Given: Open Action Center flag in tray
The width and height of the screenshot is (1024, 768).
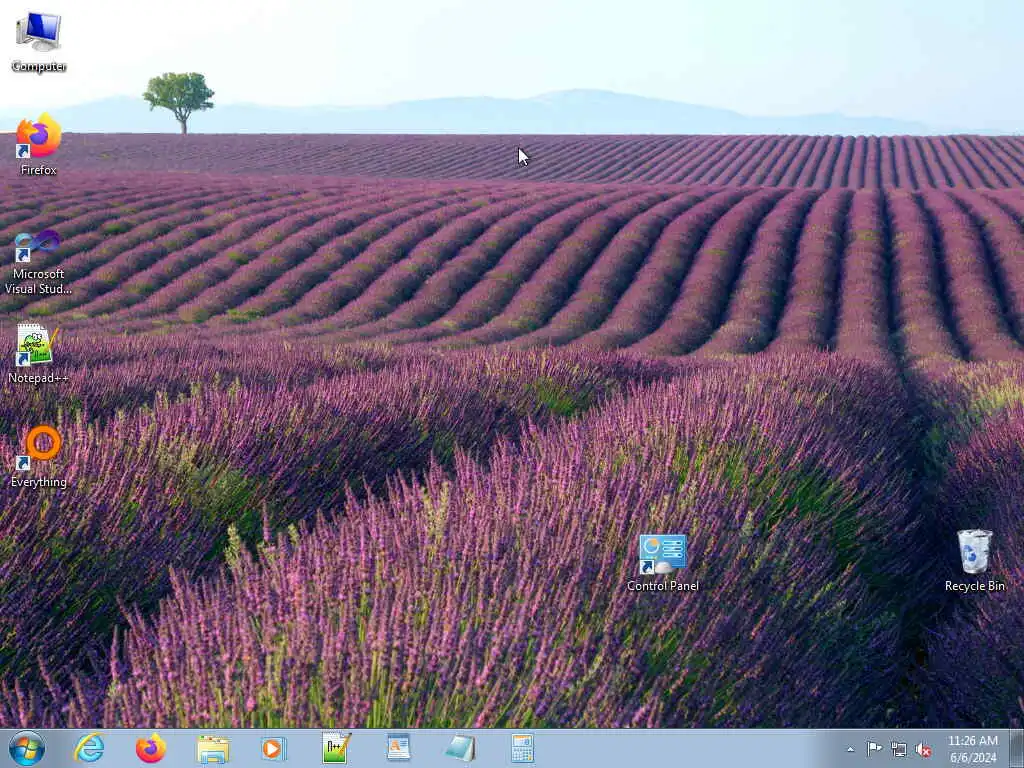Looking at the screenshot, I should (x=874, y=748).
